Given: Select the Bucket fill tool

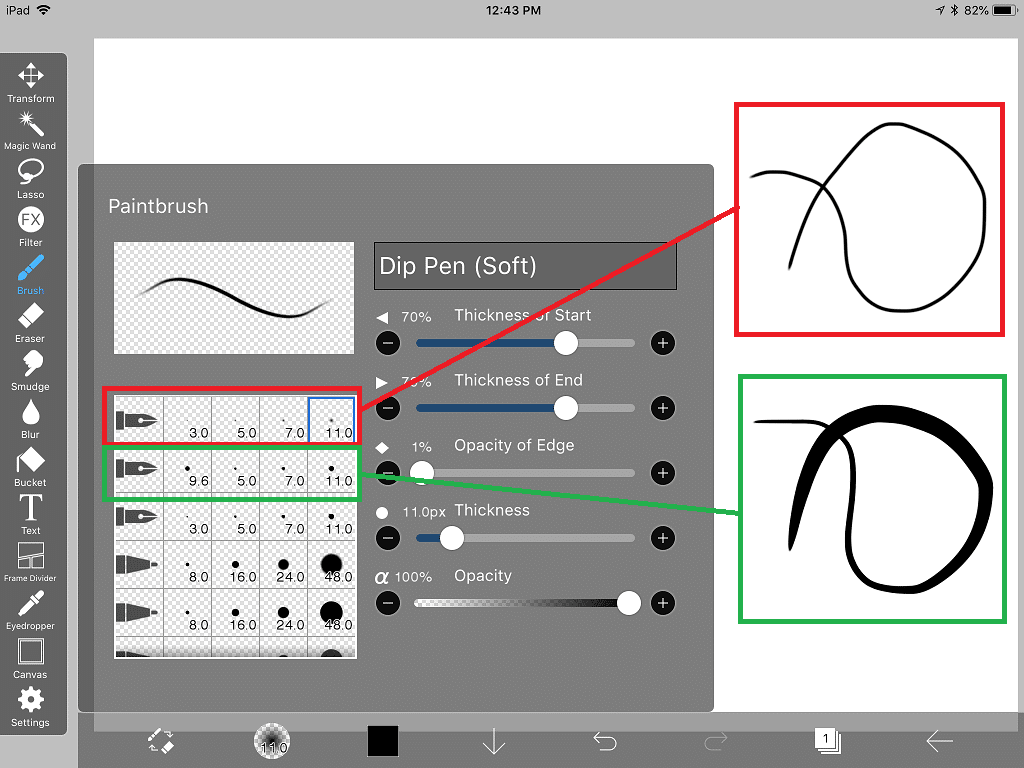Looking at the screenshot, I should point(31,466).
